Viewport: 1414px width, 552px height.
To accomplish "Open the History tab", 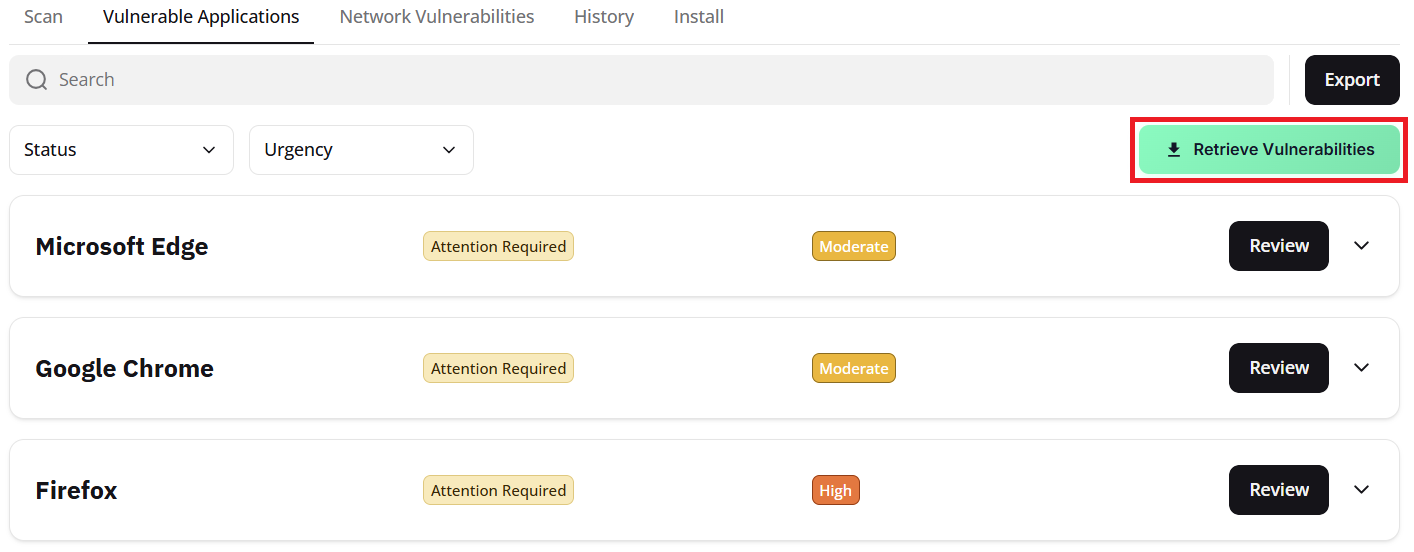I will (604, 17).
